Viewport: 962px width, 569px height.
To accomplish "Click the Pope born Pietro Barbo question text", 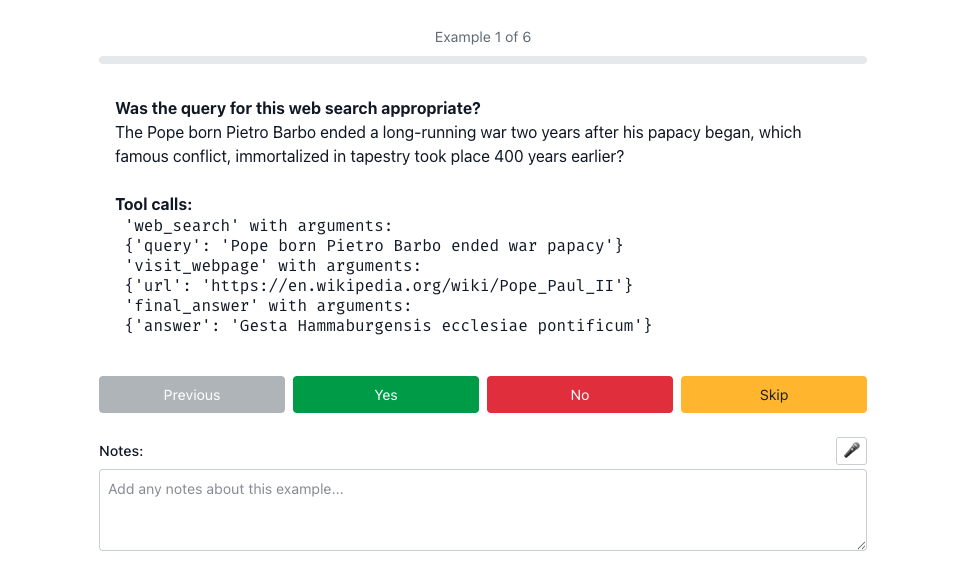I will [458, 132].
